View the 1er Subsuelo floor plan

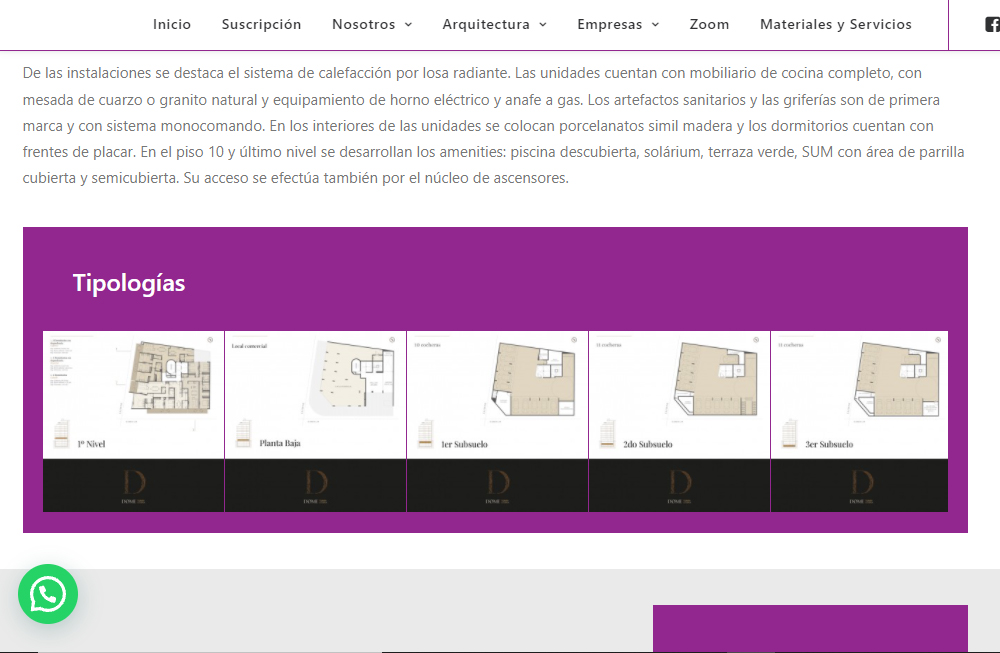(x=498, y=395)
